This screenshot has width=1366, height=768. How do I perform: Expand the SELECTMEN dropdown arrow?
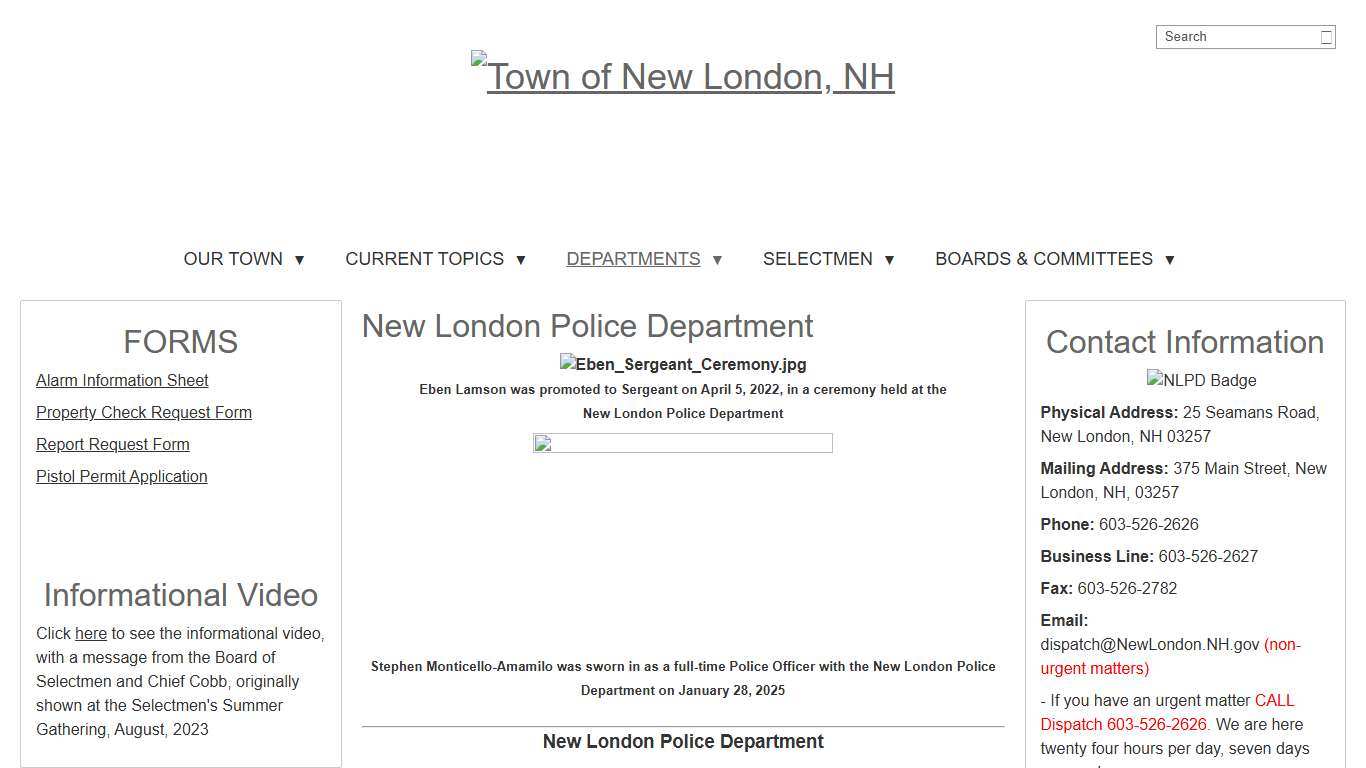889,259
